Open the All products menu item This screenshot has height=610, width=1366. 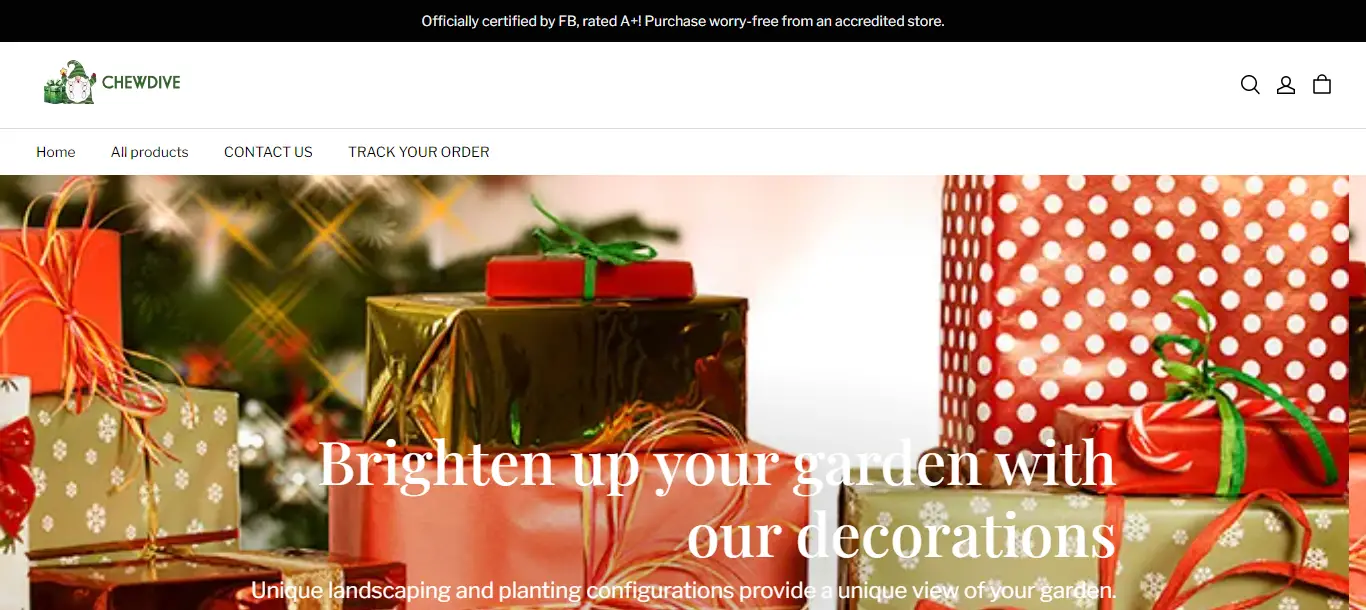[150, 152]
